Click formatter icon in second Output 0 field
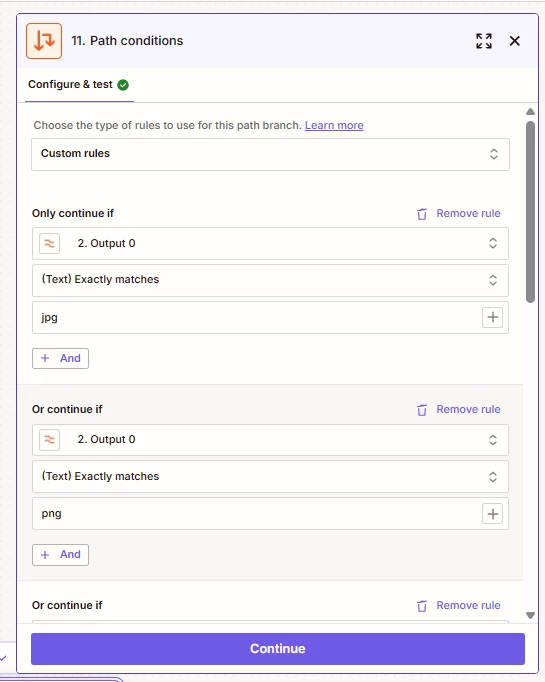Viewport: 545px width, 682px height. pyautogui.click(x=50, y=440)
